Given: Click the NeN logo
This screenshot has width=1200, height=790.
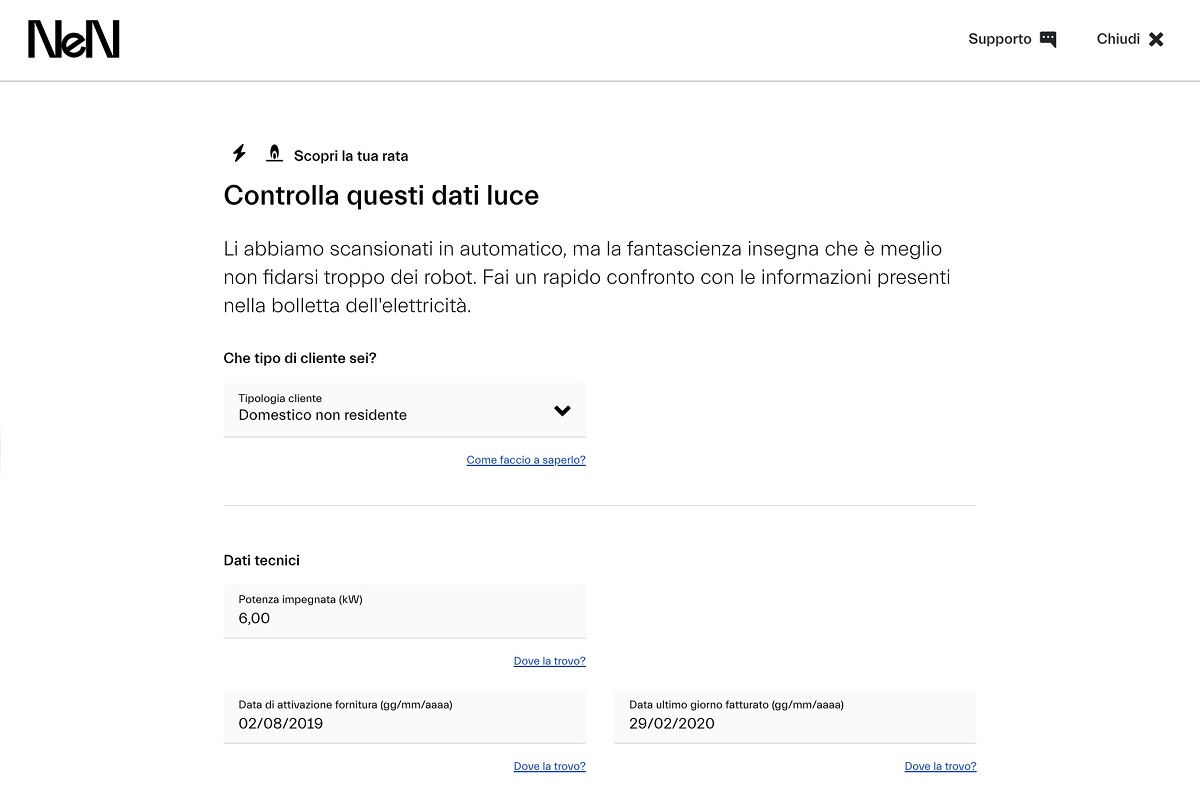Looking at the screenshot, I should pos(74,39).
